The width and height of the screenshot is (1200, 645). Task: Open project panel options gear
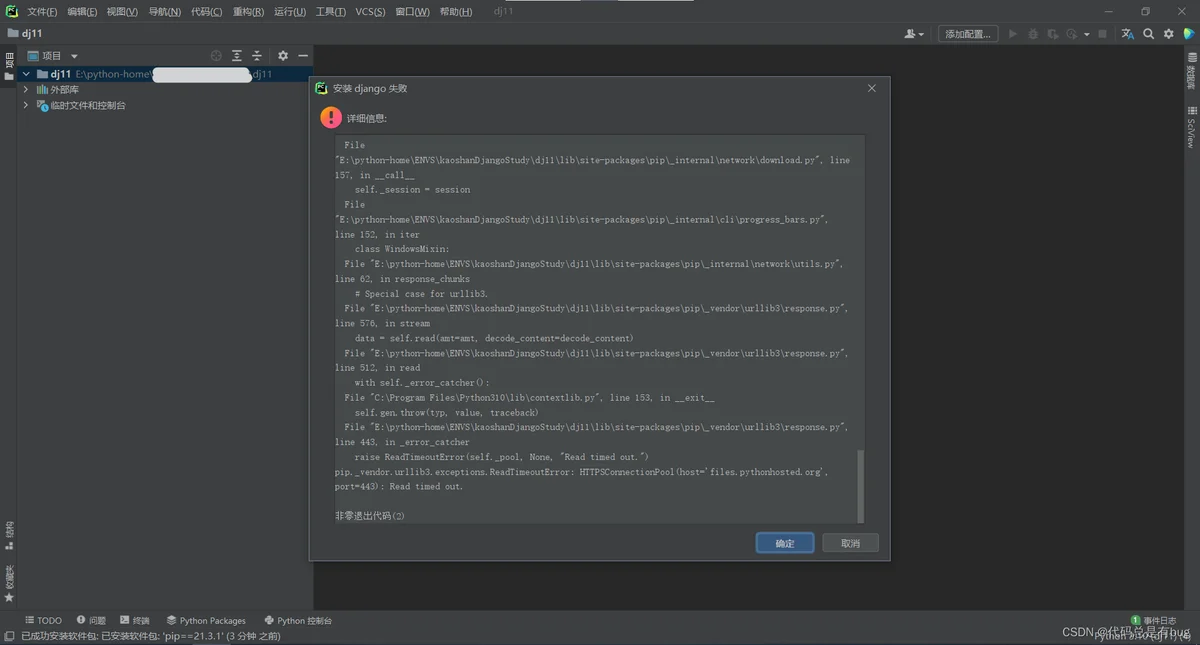tap(283, 56)
